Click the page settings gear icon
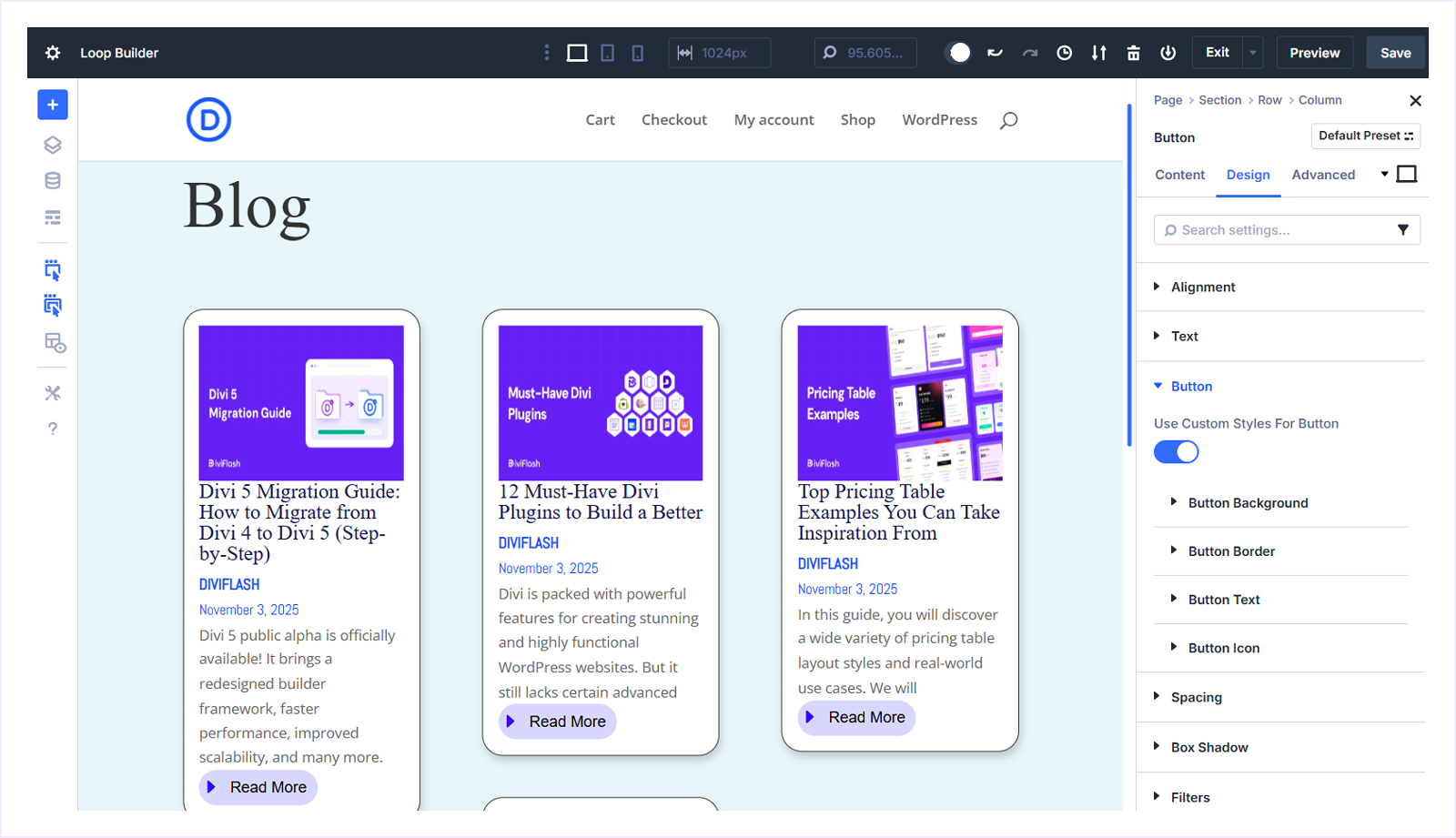The image size is (1456, 838). pos(53,53)
